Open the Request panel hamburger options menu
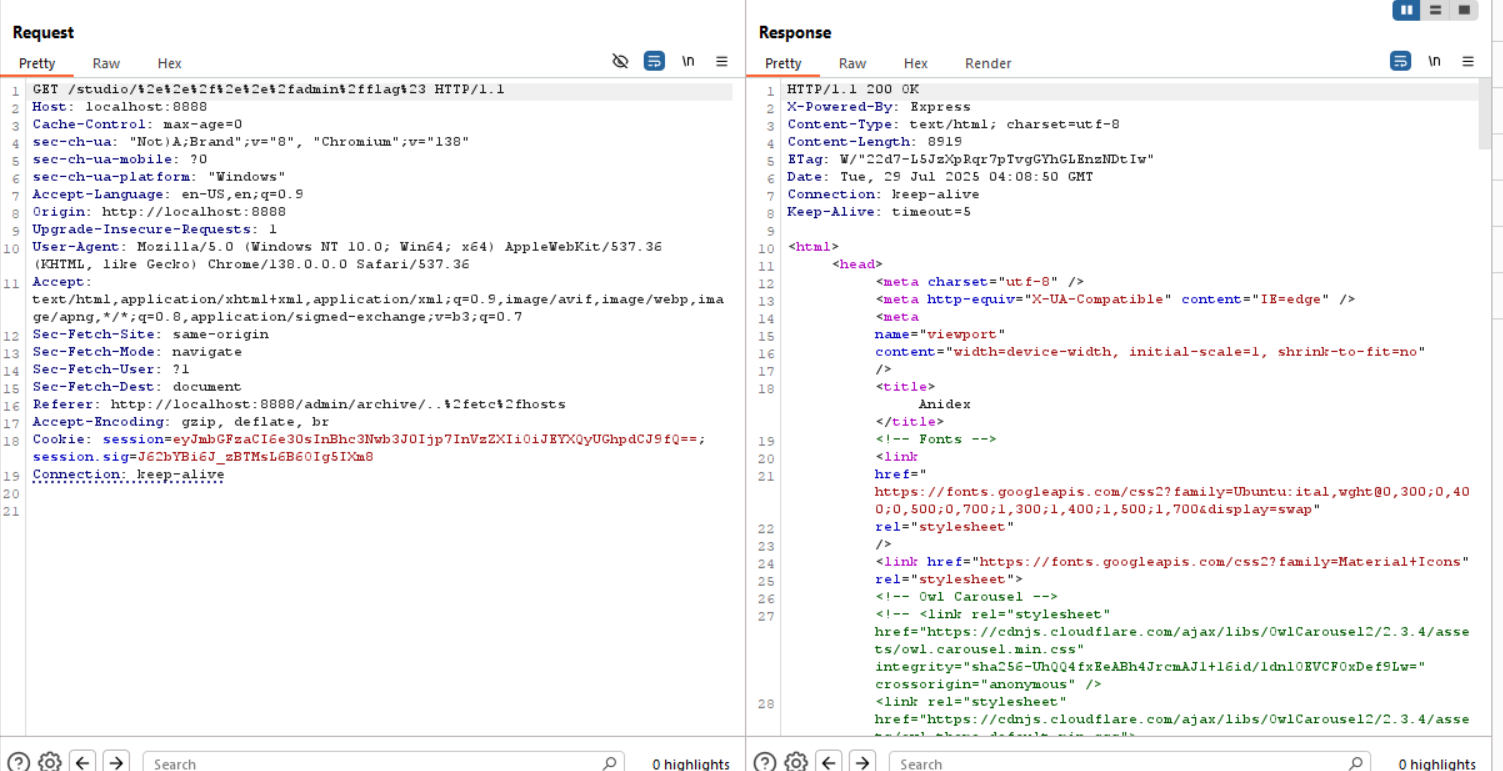The image size is (1503, 771). tap(721, 62)
